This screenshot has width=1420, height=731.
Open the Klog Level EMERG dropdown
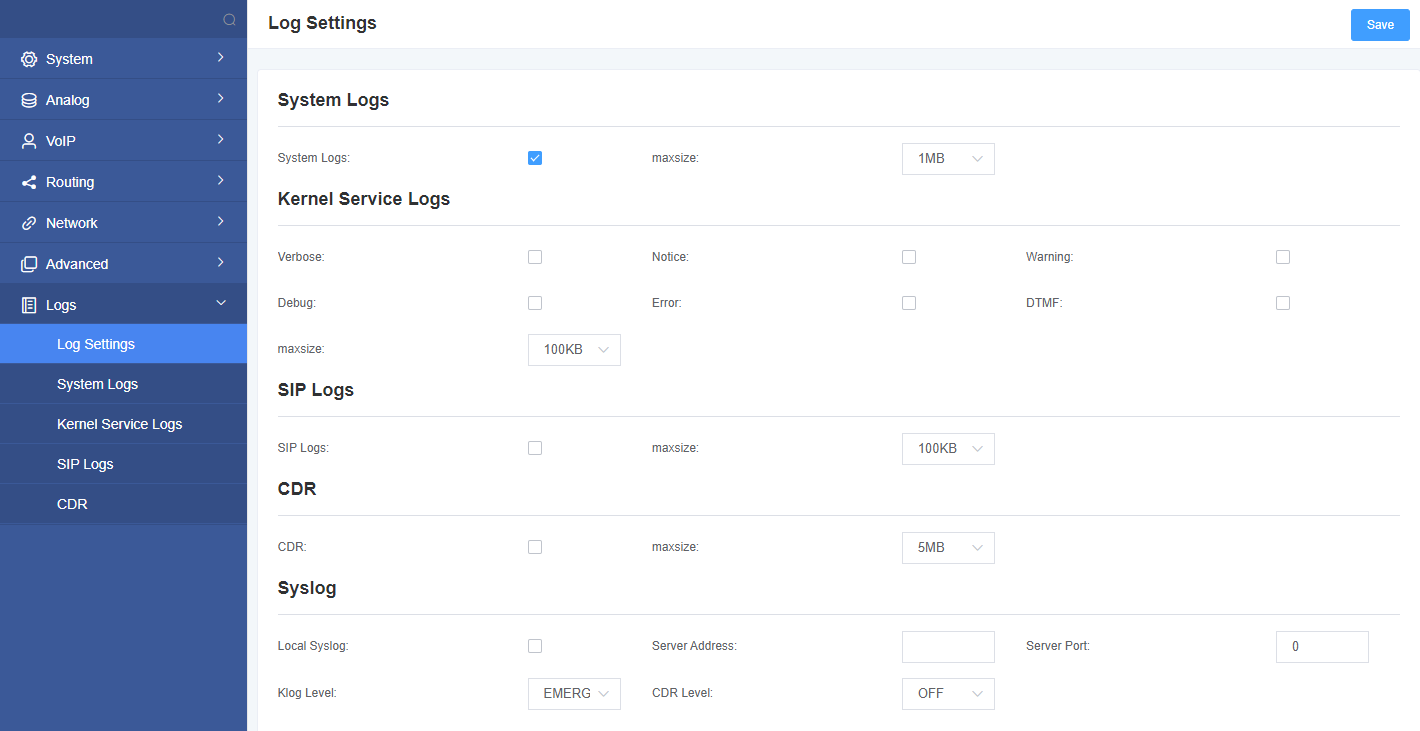coord(574,694)
